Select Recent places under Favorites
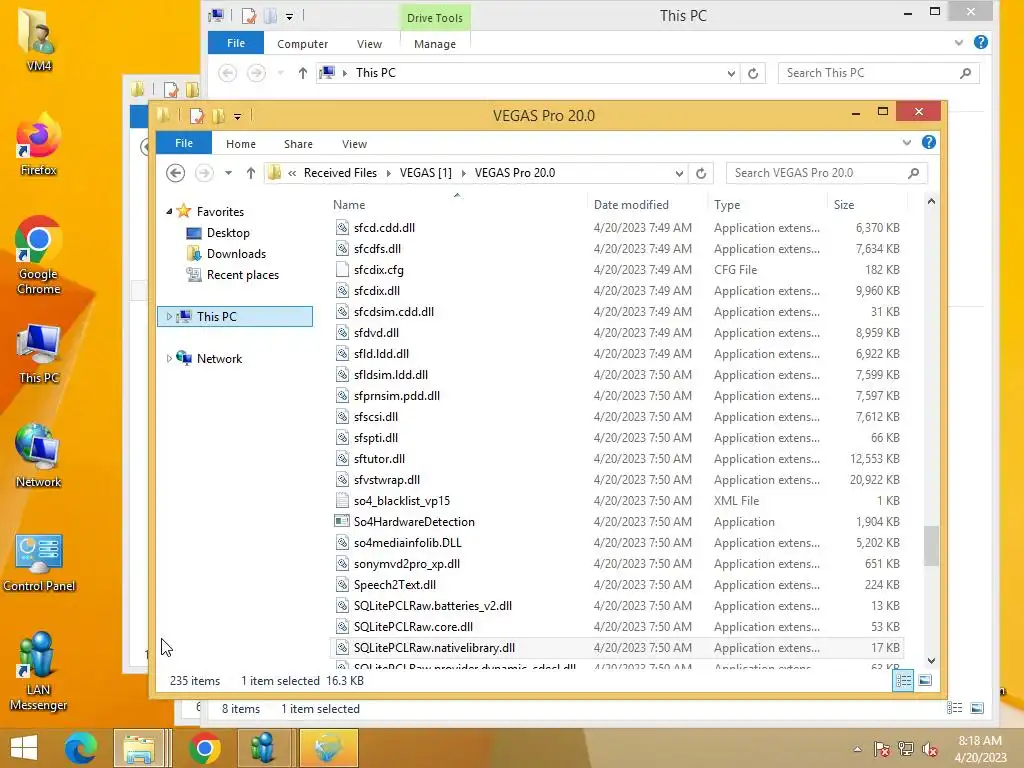The image size is (1024, 768). tap(243, 275)
